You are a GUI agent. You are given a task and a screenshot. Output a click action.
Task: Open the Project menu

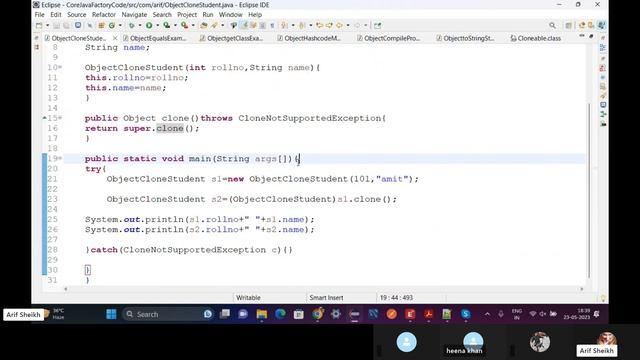187,15
